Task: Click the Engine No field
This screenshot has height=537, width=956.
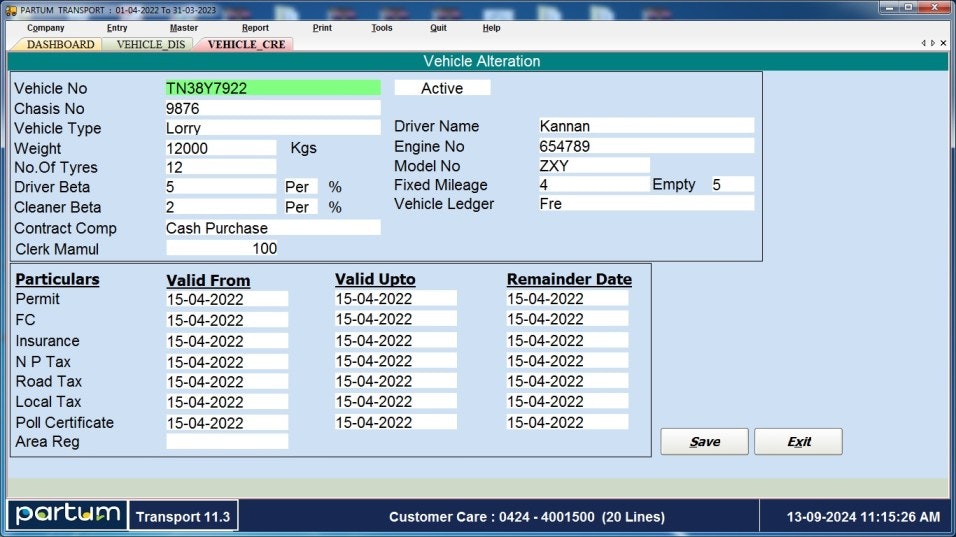Action: click(646, 146)
